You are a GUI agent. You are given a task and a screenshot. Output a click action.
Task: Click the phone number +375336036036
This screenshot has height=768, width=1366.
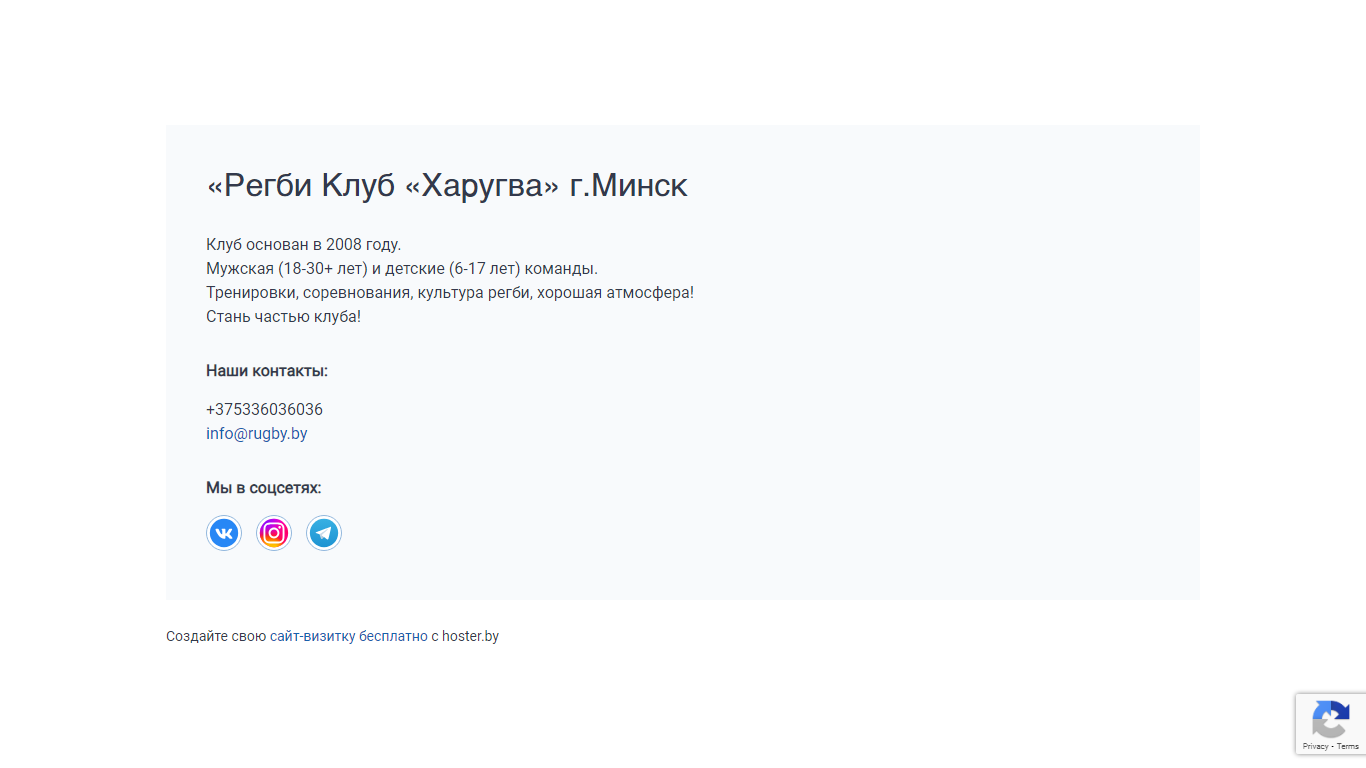click(x=264, y=410)
